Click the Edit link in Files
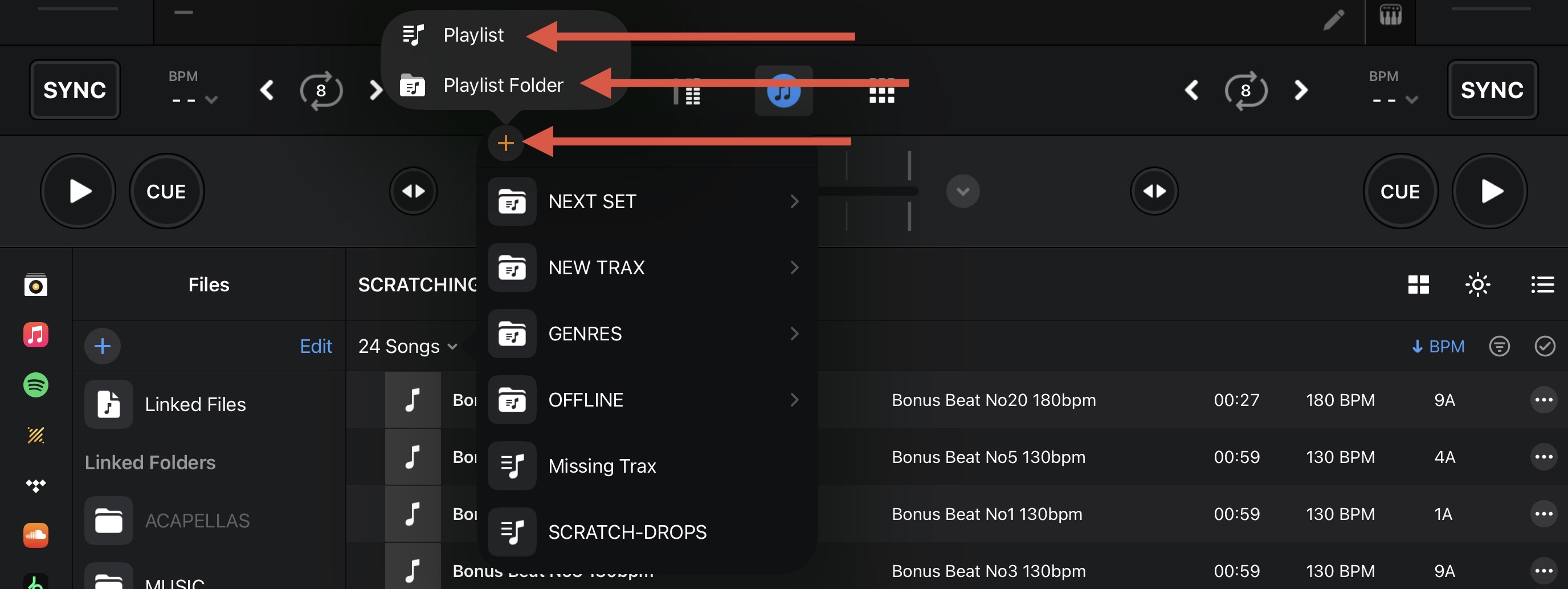The width and height of the screenshot is (1568, 589). [x=316, y=346]
